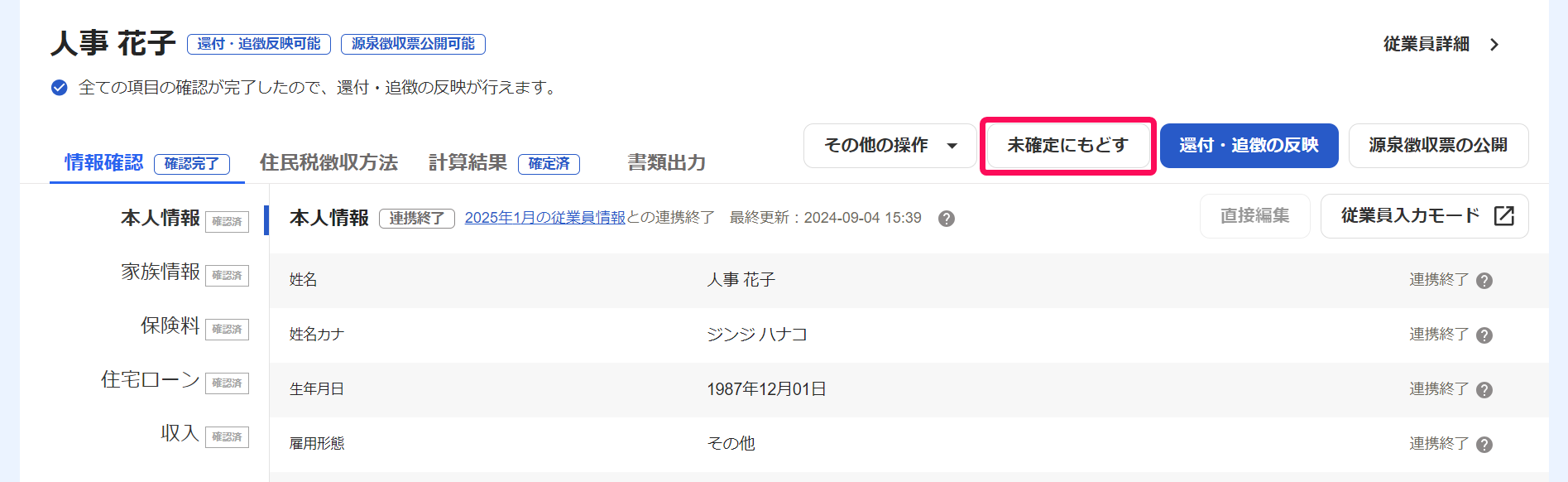Viewport: 1568px width, 482px height.
Task: Click 連携終了 text in 生年月日 row
Action: (1439, 389)
